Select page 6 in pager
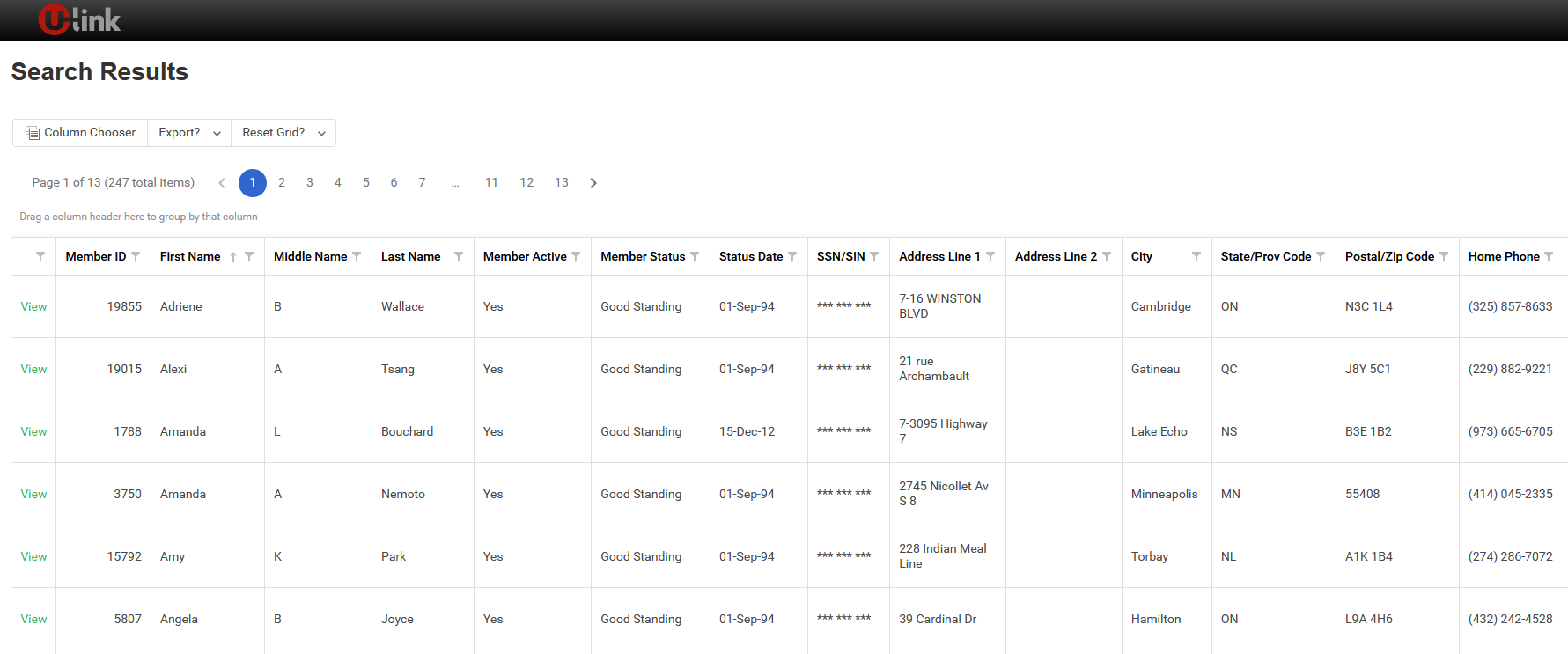Viewport: 1568px width, 654px height. (394, 182)
